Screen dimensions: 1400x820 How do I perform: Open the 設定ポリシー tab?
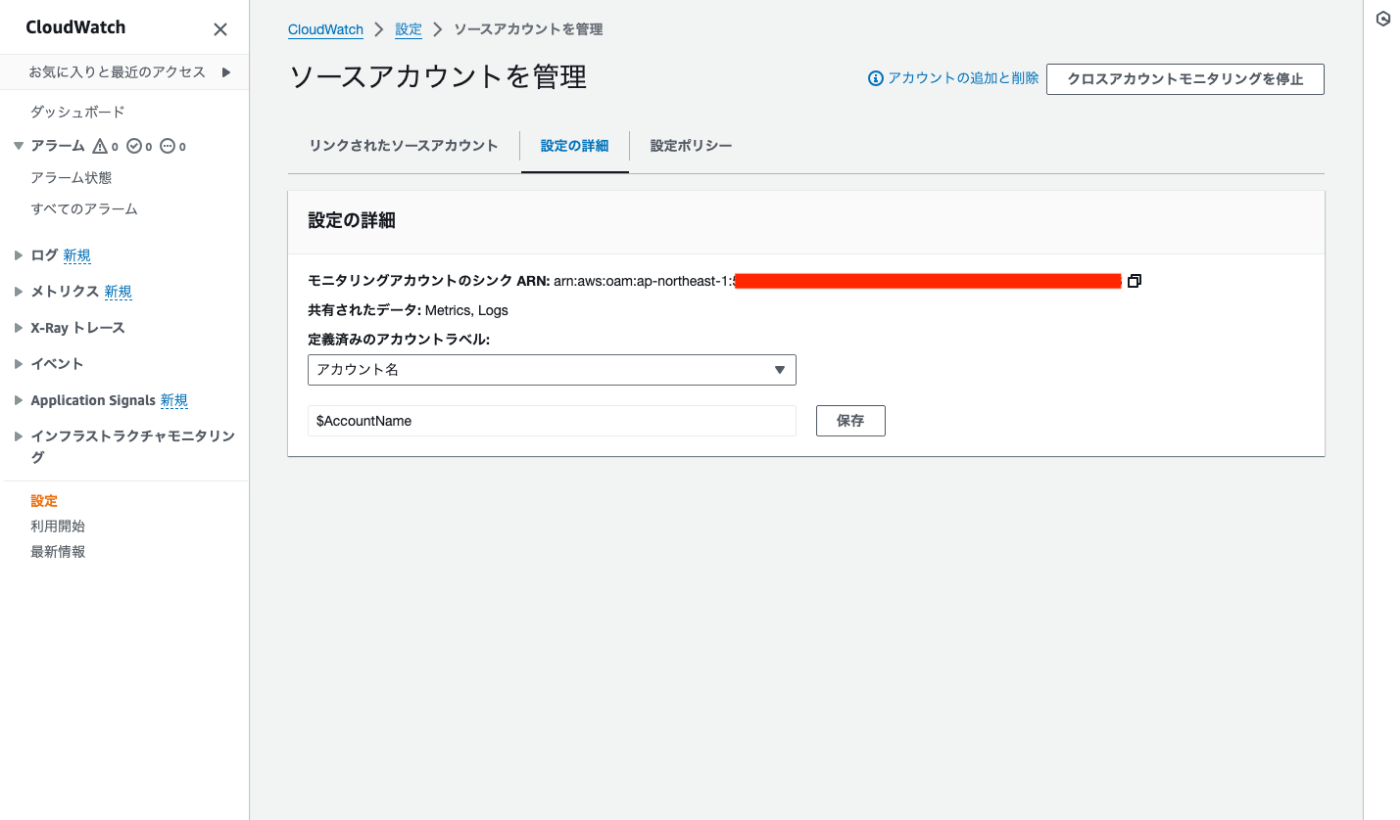(x=691, y=146)
